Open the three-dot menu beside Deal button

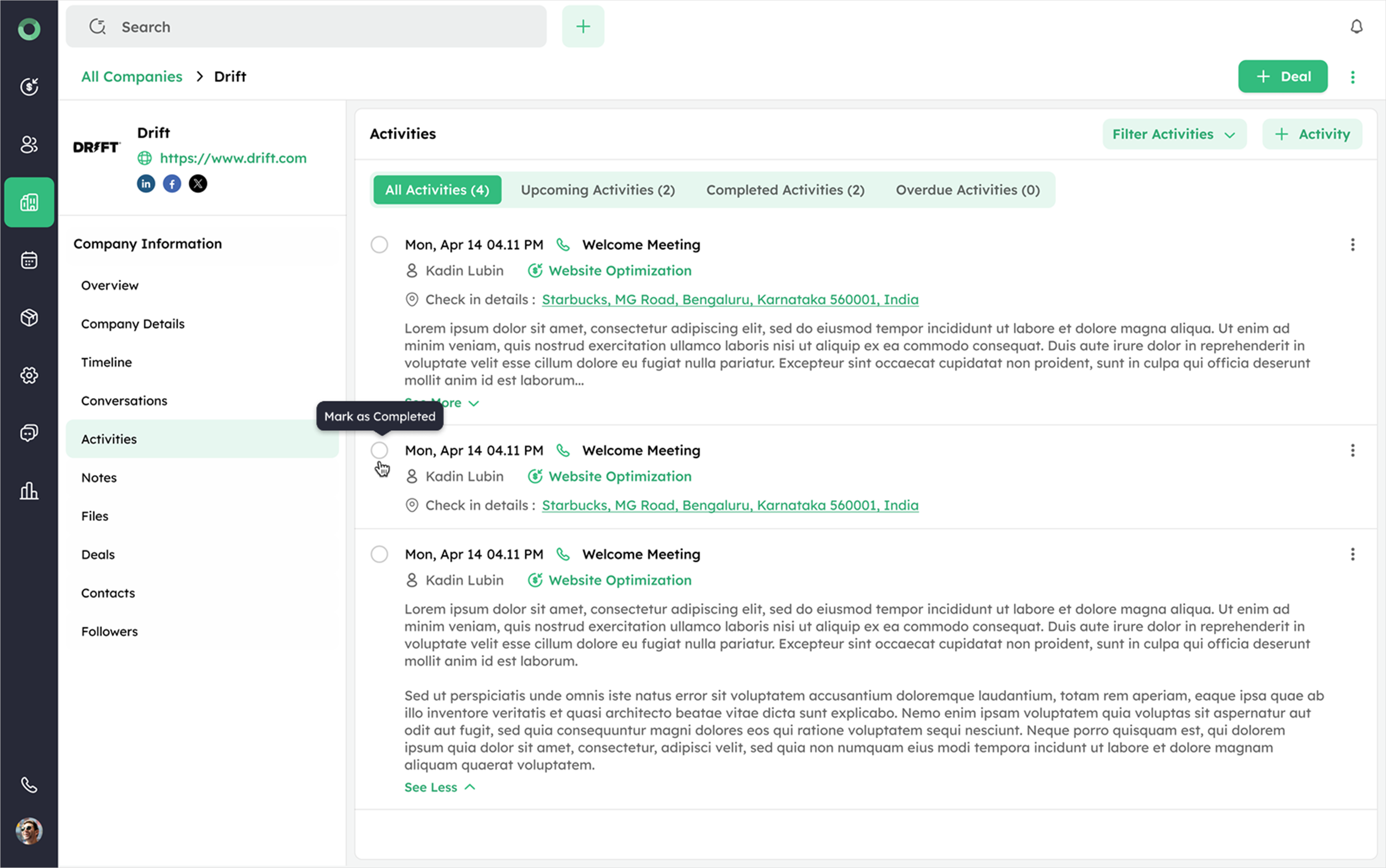pyautogui.click(x=1352, y=77)
